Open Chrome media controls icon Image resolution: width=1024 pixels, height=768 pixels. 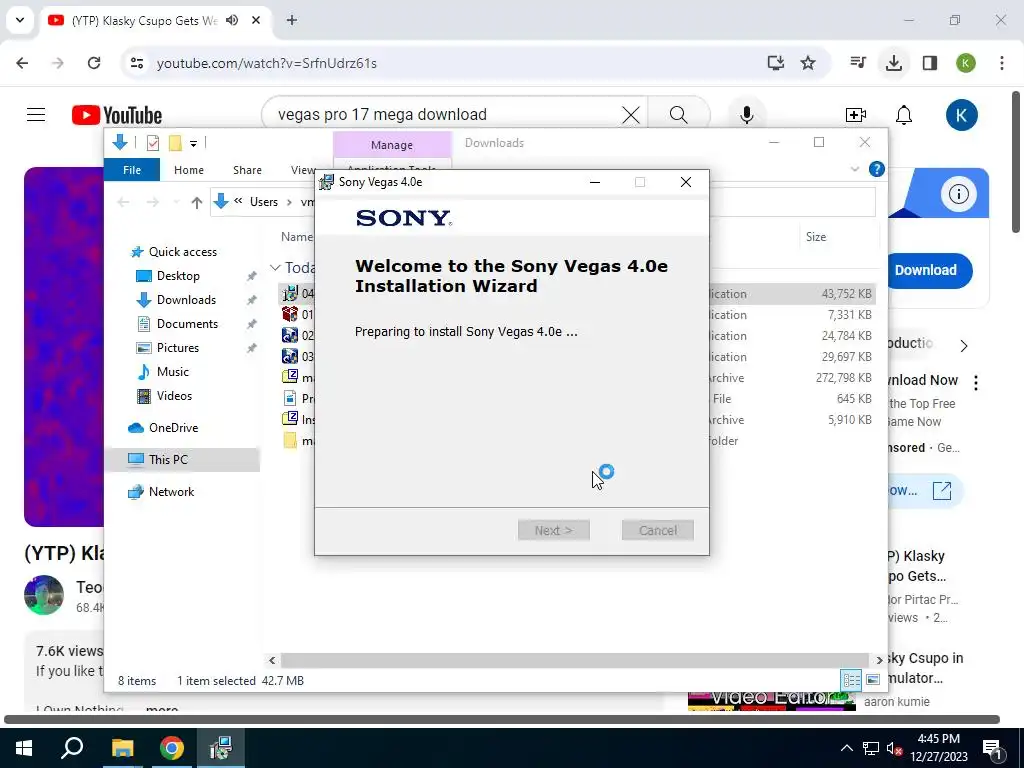pos(858,63)
